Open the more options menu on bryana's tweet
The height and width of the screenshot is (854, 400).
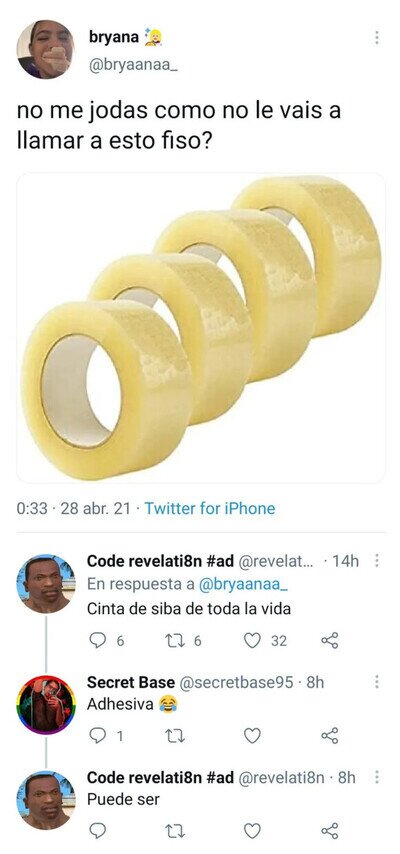pos(376,38)
